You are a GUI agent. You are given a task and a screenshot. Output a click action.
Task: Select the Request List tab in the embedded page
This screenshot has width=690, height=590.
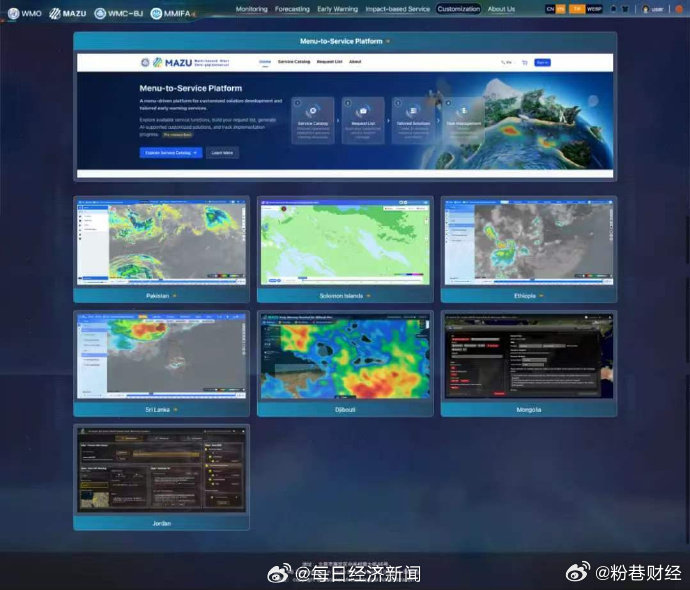(x=329, y=62)
